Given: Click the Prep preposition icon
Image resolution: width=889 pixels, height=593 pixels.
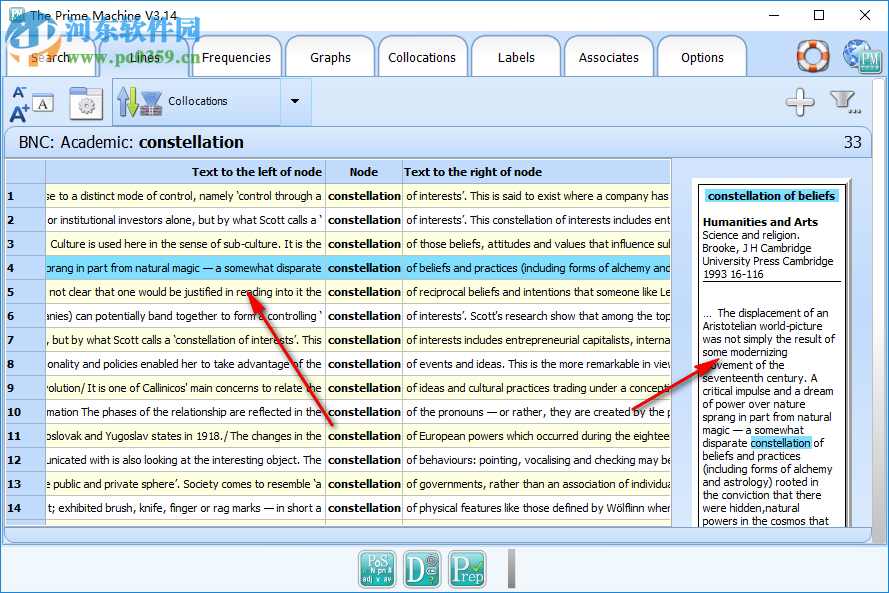Looking at the screenshot, I should (467, 569).
